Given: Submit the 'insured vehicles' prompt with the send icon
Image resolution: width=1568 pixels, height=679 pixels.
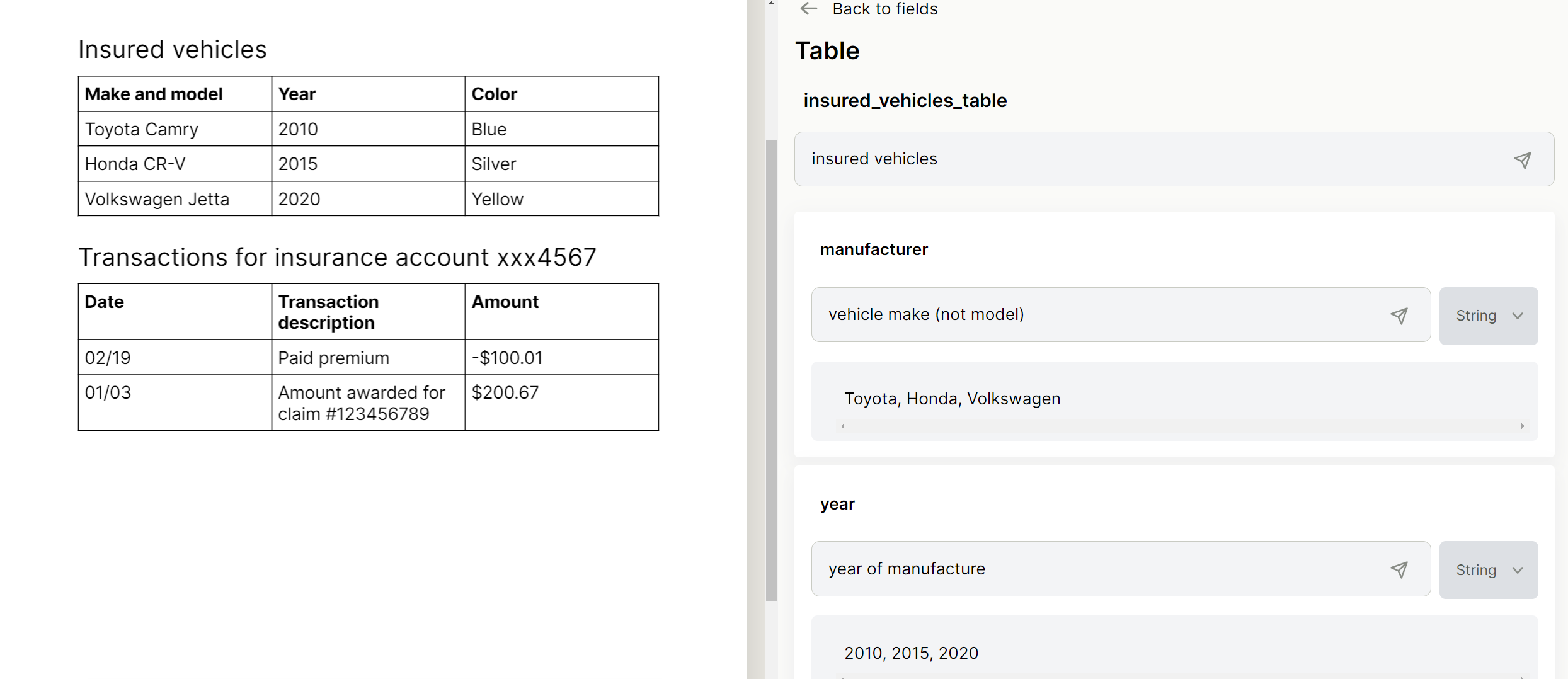Looking at the screenshot, I should point(1522,160).
